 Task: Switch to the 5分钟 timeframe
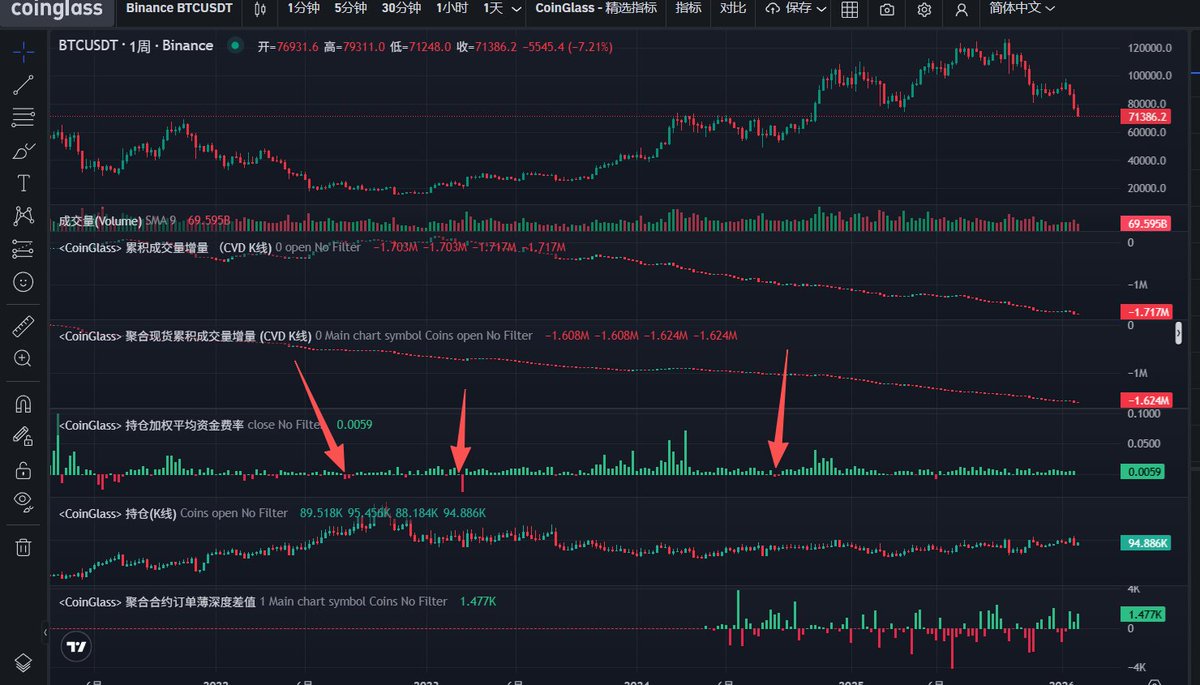350,9
